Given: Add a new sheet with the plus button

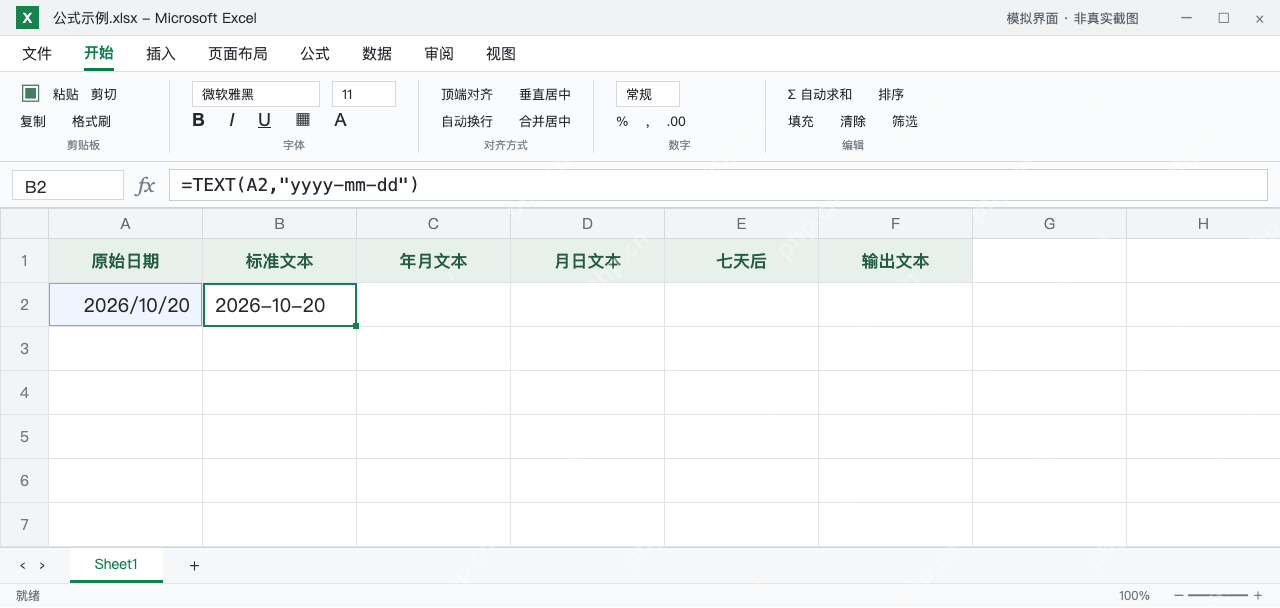Looking at the screenshot, I should (194, 566).
